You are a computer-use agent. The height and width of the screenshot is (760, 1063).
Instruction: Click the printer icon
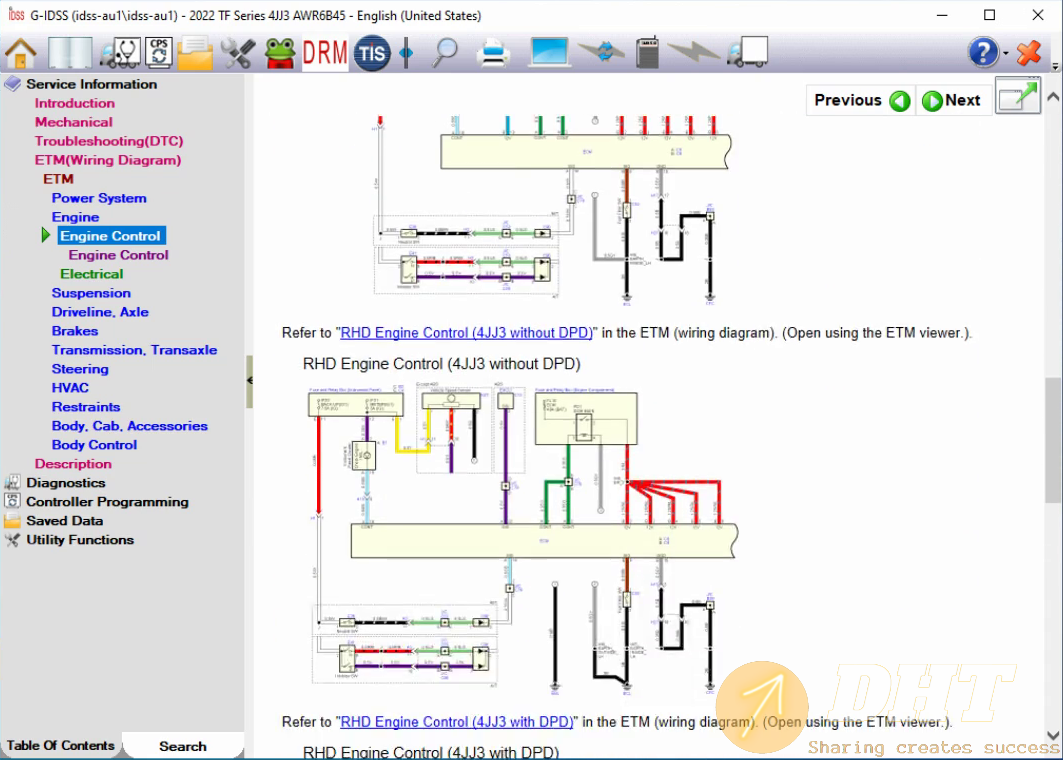coord(494,52)
